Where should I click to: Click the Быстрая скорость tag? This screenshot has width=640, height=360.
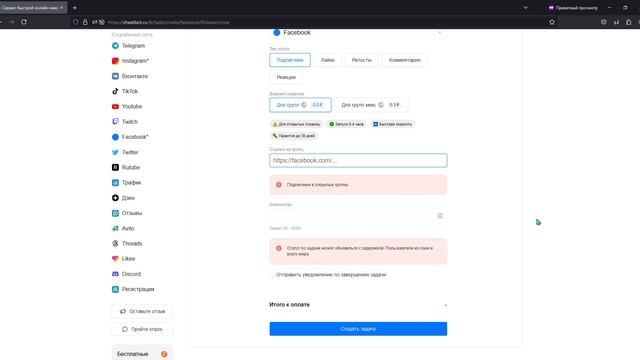[x=392, y=124]
